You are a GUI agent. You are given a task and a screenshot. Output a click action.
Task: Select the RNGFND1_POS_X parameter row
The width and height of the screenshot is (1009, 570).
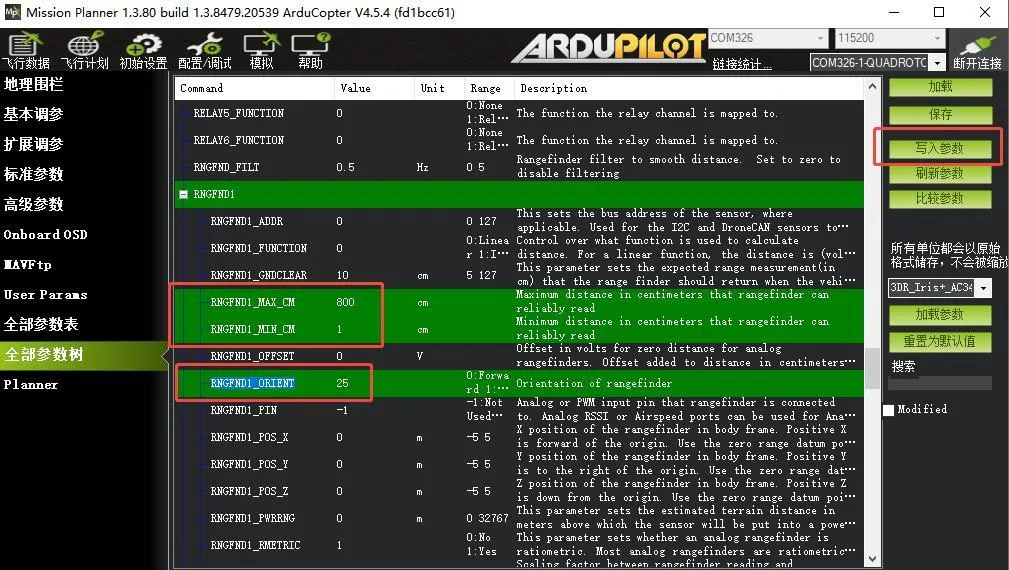(x=521, y=437)
